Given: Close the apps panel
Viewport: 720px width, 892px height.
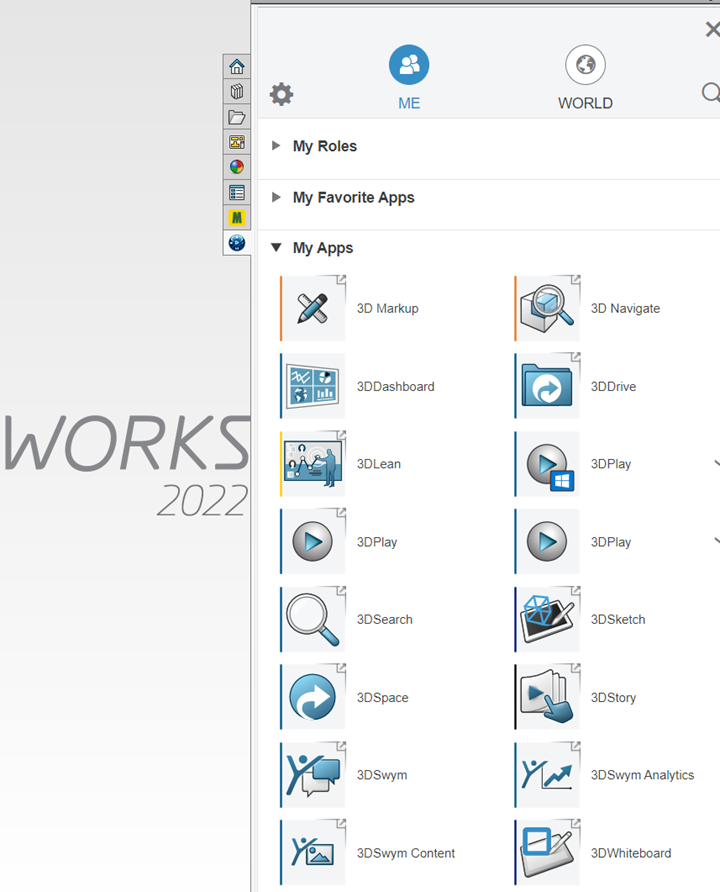Looking at the screenshot, I should [x=712, y=29].
